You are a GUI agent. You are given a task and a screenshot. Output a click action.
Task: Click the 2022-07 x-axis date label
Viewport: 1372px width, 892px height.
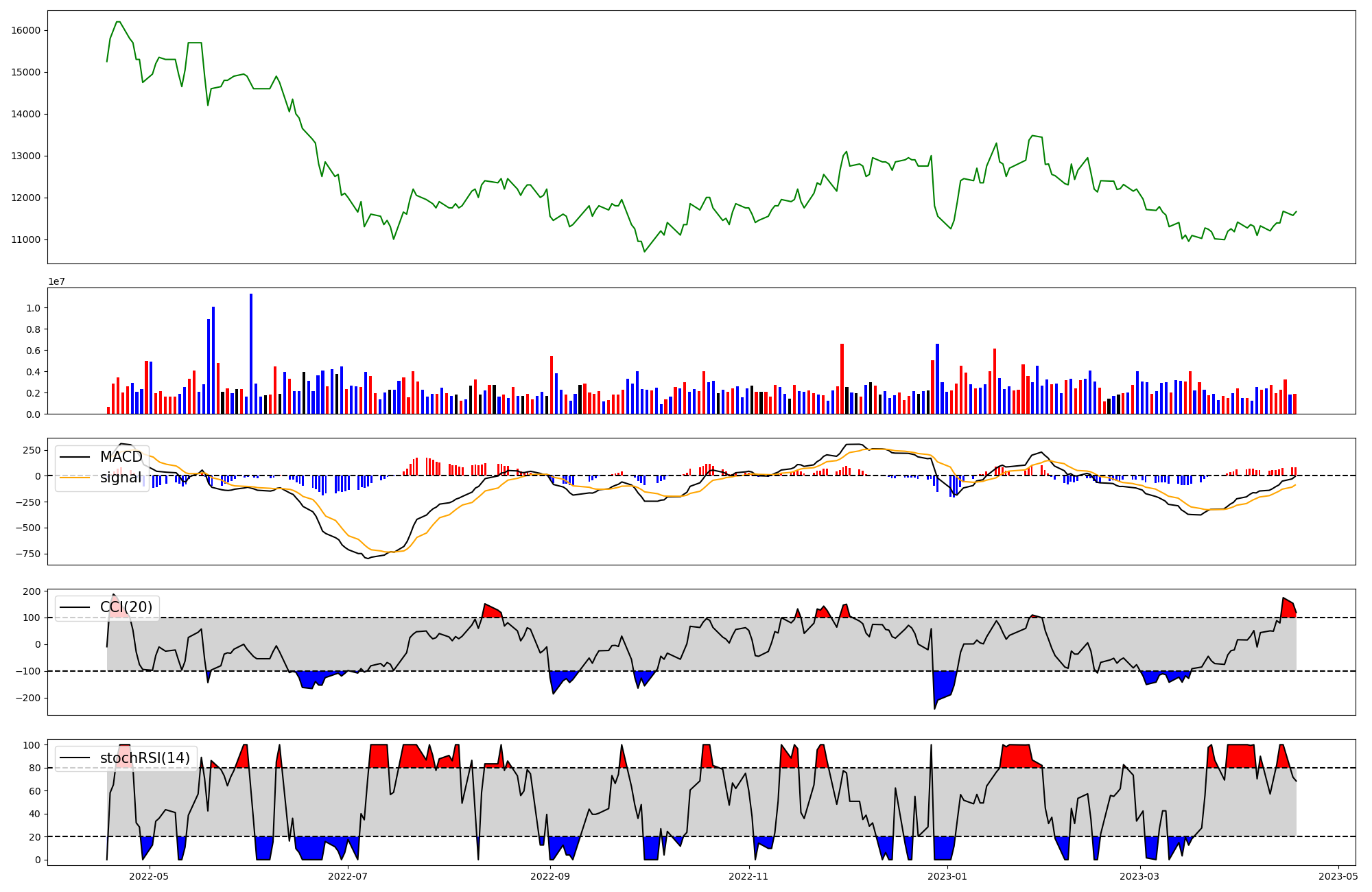(x=348, y=876)
